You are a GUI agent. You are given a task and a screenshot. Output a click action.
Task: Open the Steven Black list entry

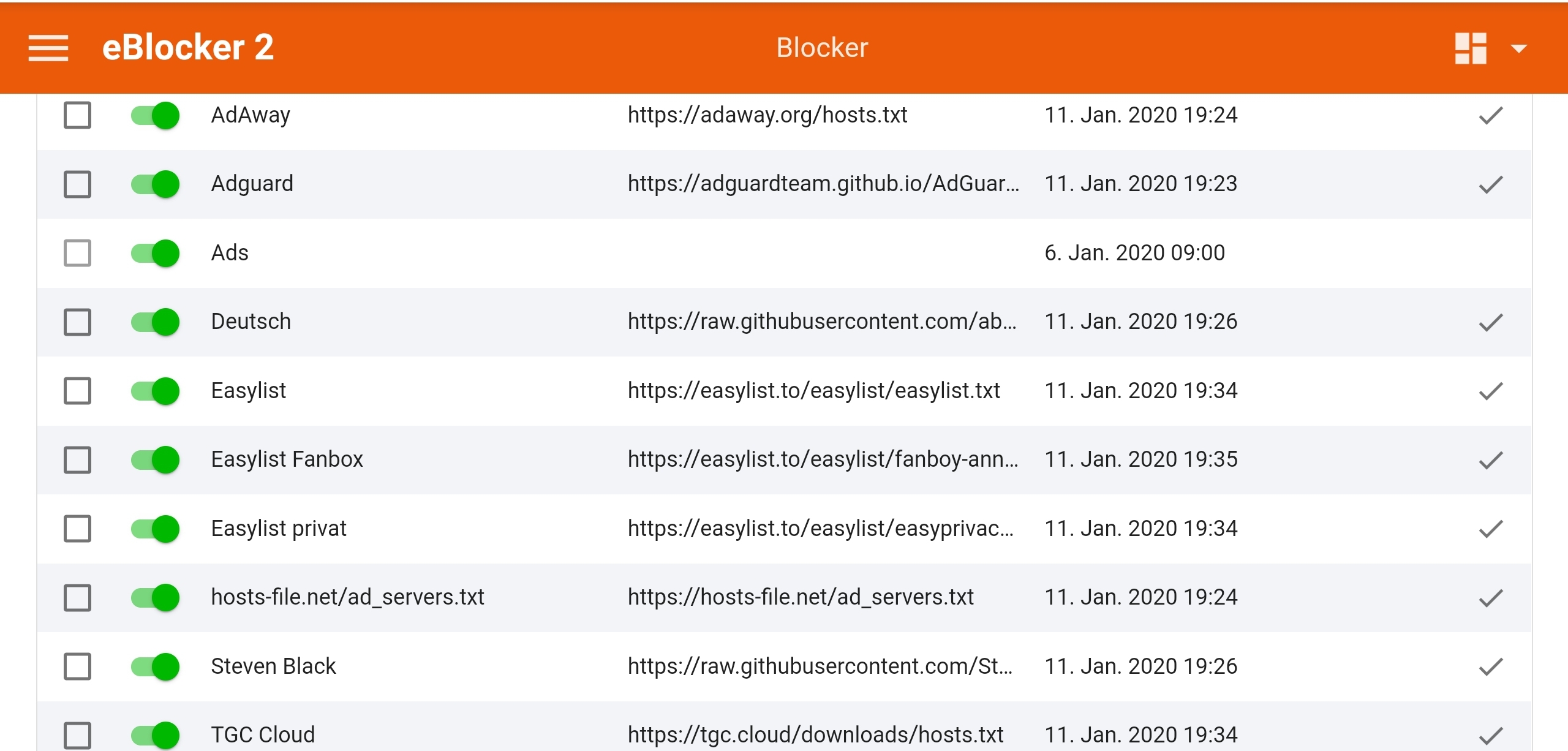tap(273, 666)
